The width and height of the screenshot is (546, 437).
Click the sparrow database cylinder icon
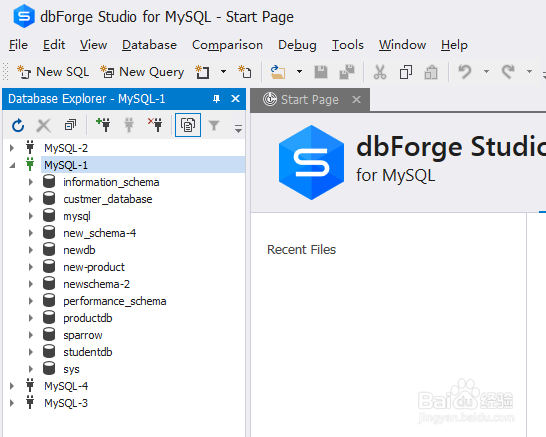[49, 335]
